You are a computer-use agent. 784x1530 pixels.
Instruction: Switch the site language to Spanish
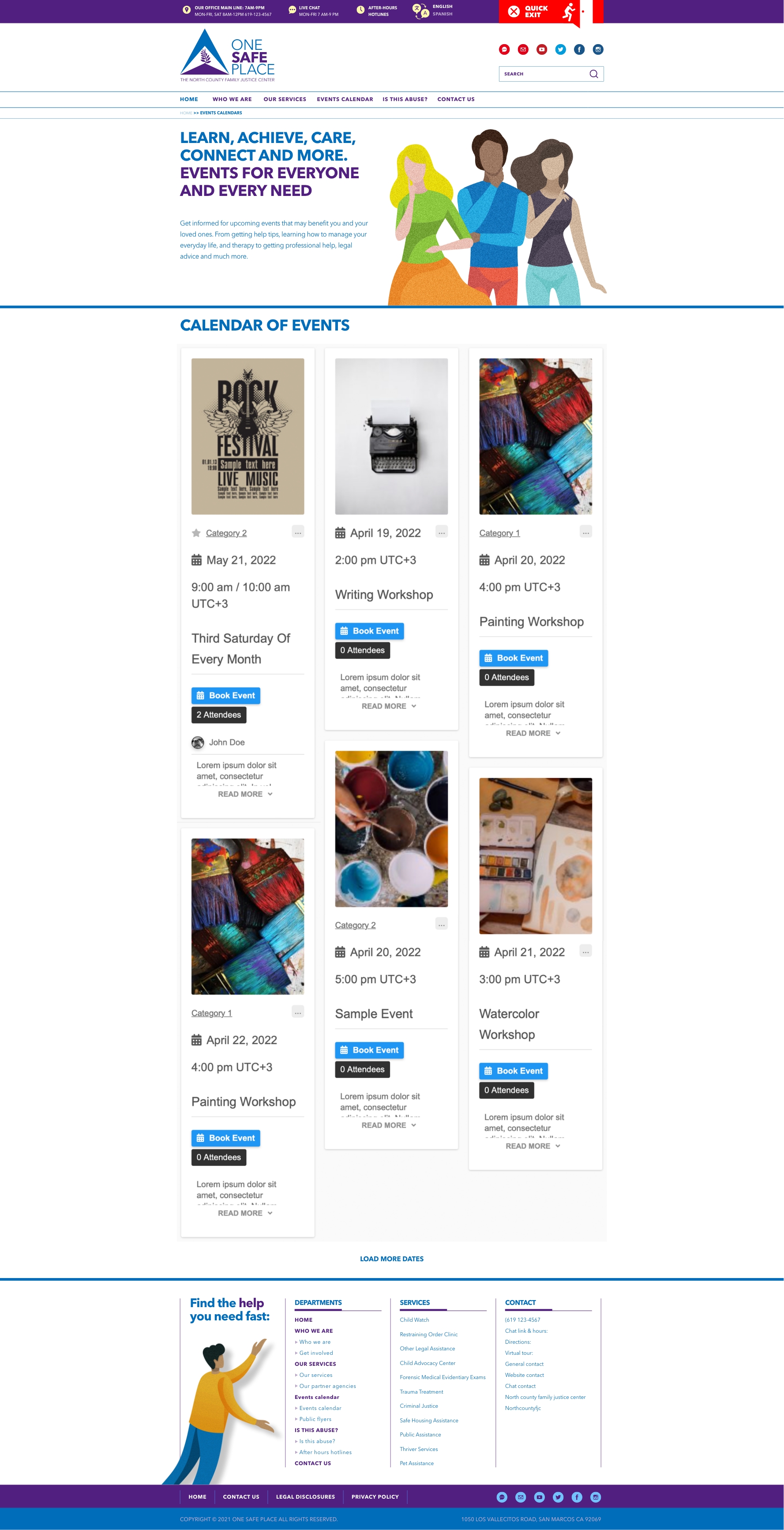coord(443,14)
